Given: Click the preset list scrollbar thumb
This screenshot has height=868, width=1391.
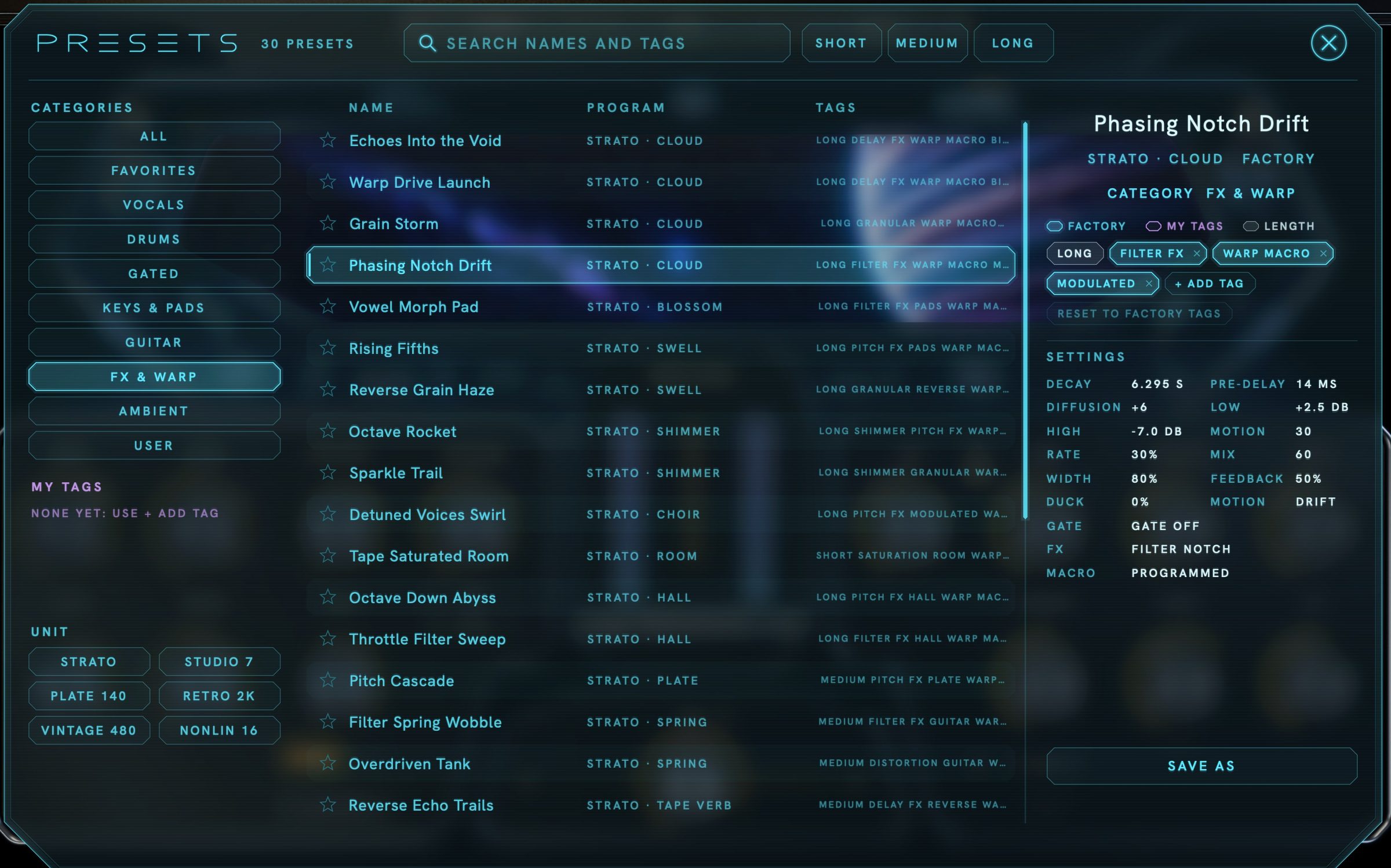Looking at the screenshot, I should 1025,320.
